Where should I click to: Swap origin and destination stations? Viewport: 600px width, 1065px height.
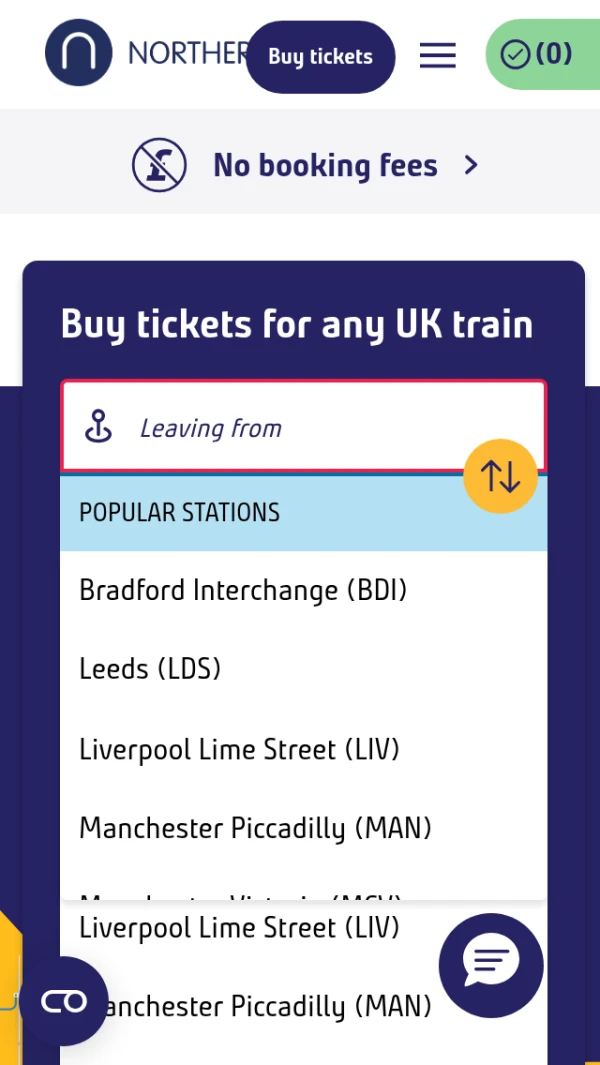(501, 476)
